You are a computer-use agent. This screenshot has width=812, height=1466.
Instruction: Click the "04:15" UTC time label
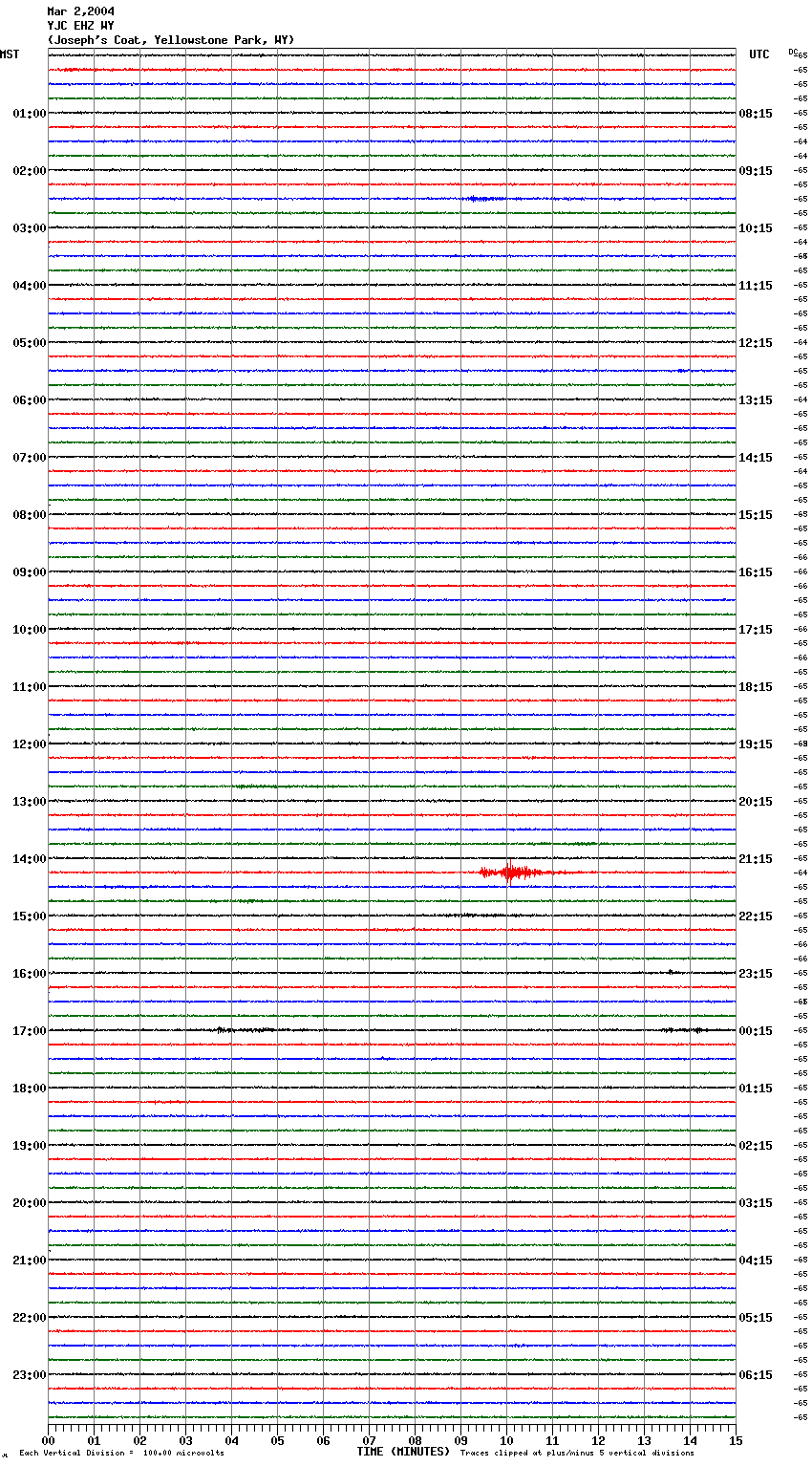coord(756,1261)
